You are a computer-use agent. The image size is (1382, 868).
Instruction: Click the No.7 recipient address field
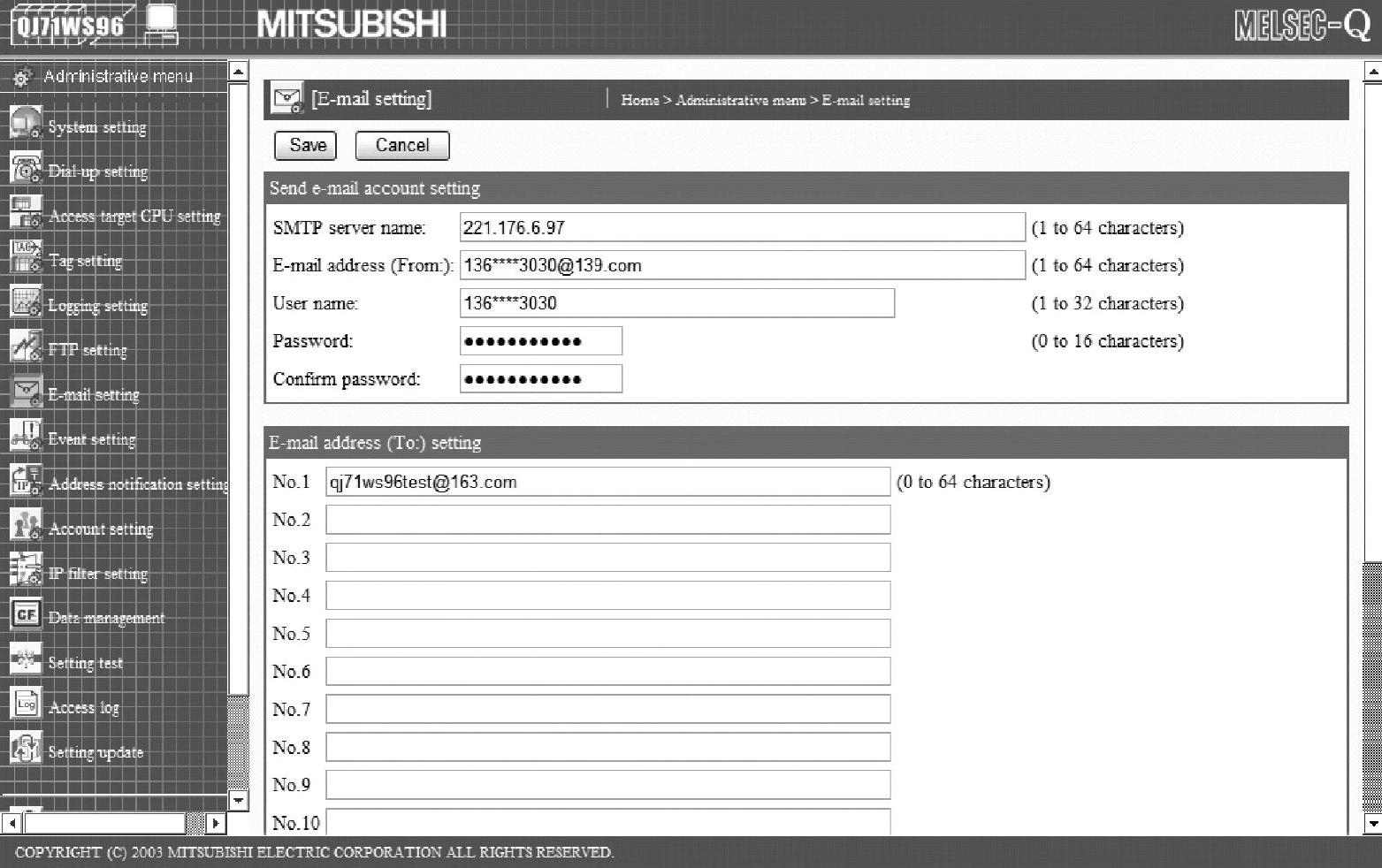tap(608, 709)
